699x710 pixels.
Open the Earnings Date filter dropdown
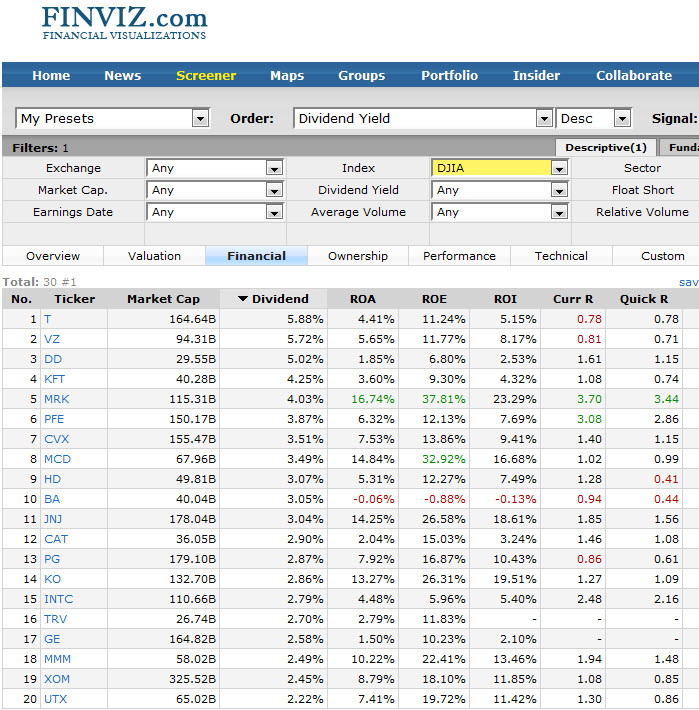click(215, 212)
